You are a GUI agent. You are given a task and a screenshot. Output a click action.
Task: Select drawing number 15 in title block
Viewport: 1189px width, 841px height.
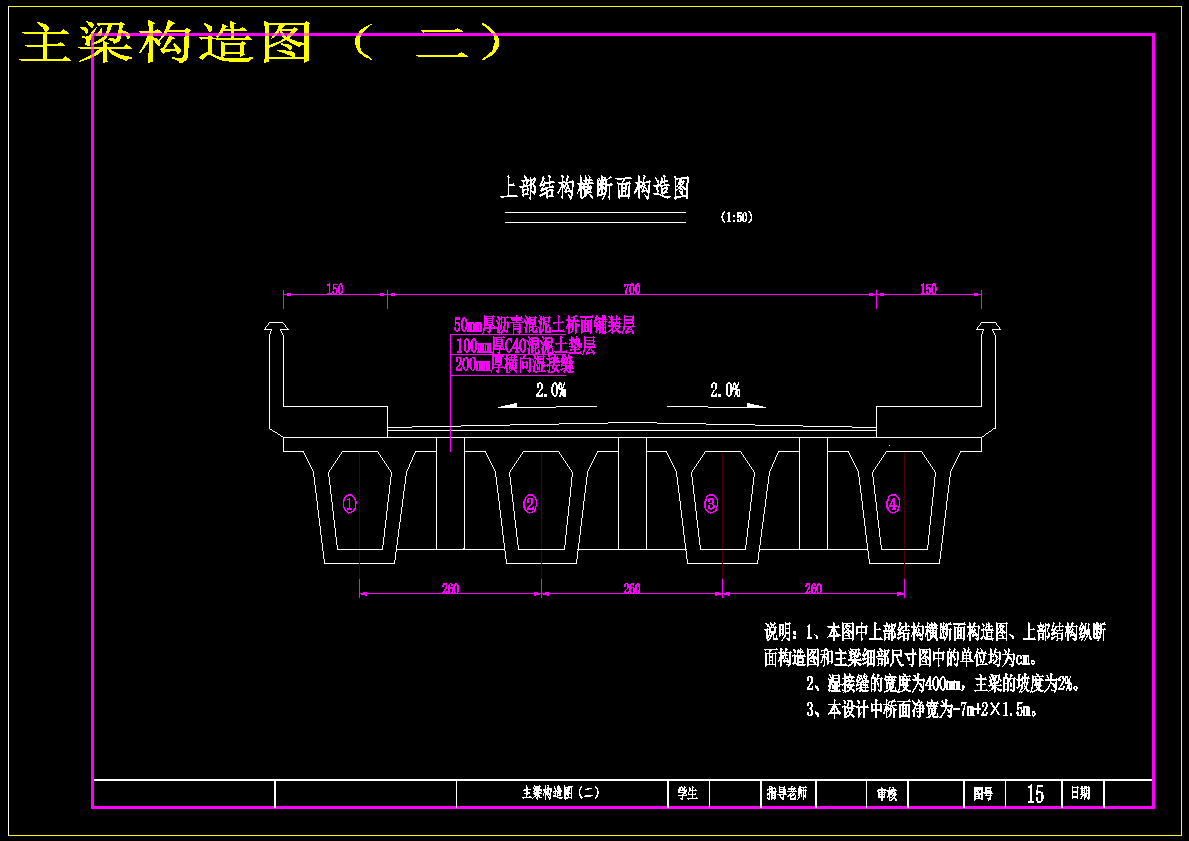click(x=1035, y=794)
